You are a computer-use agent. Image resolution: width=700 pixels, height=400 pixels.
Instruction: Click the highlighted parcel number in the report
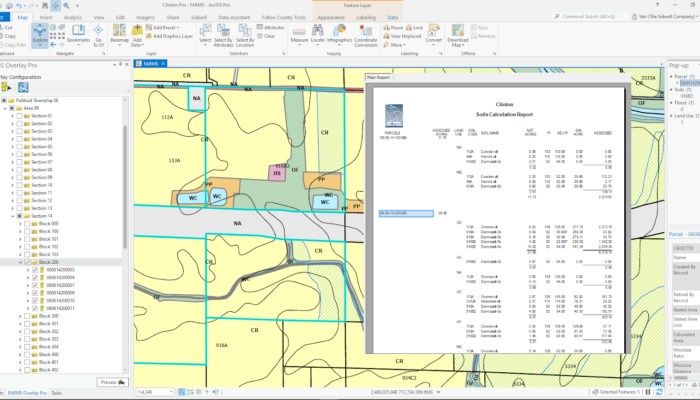point(406,213)
